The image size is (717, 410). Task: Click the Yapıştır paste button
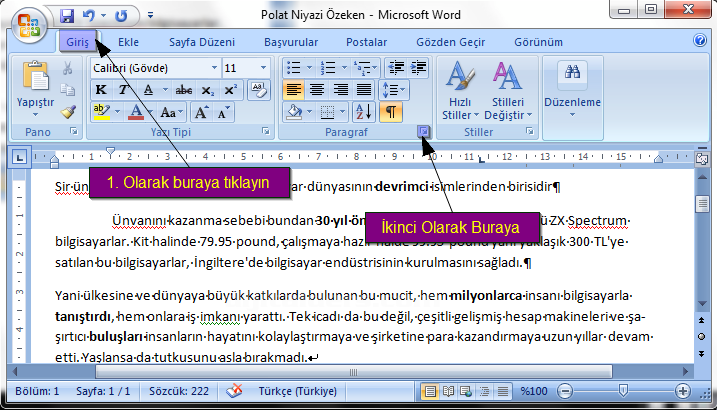pos(35,89)
